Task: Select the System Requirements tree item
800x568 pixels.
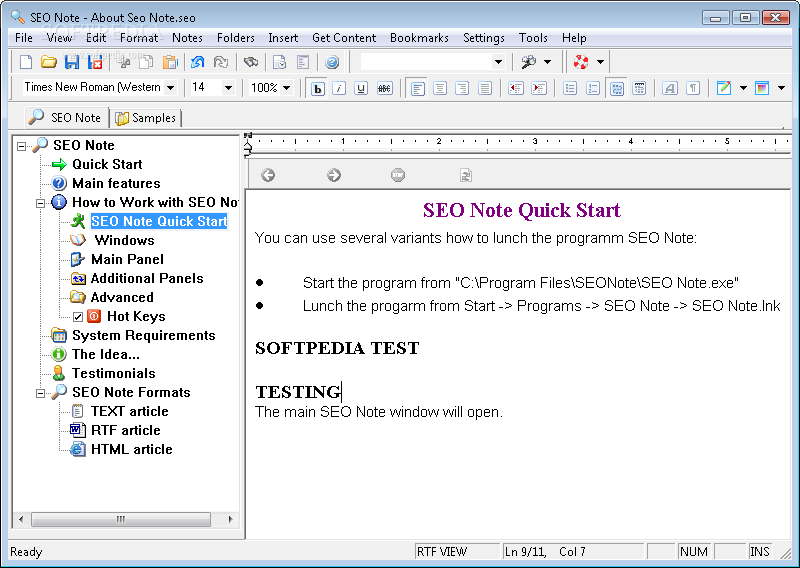Action: [x=144, y=335]
